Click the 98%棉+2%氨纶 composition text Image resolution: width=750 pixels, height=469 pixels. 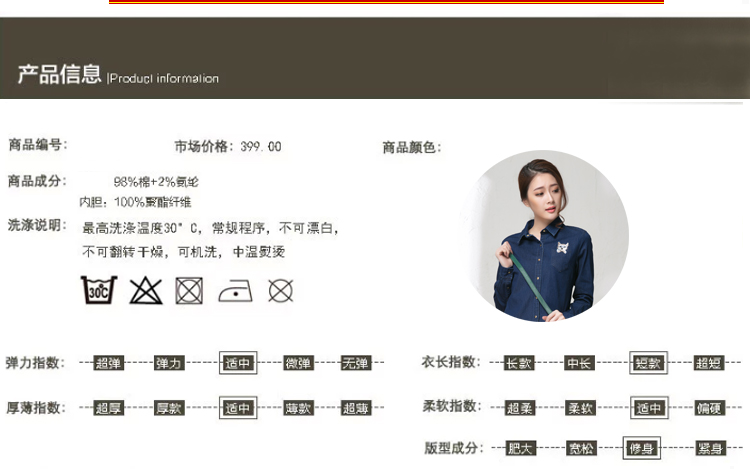156,182
